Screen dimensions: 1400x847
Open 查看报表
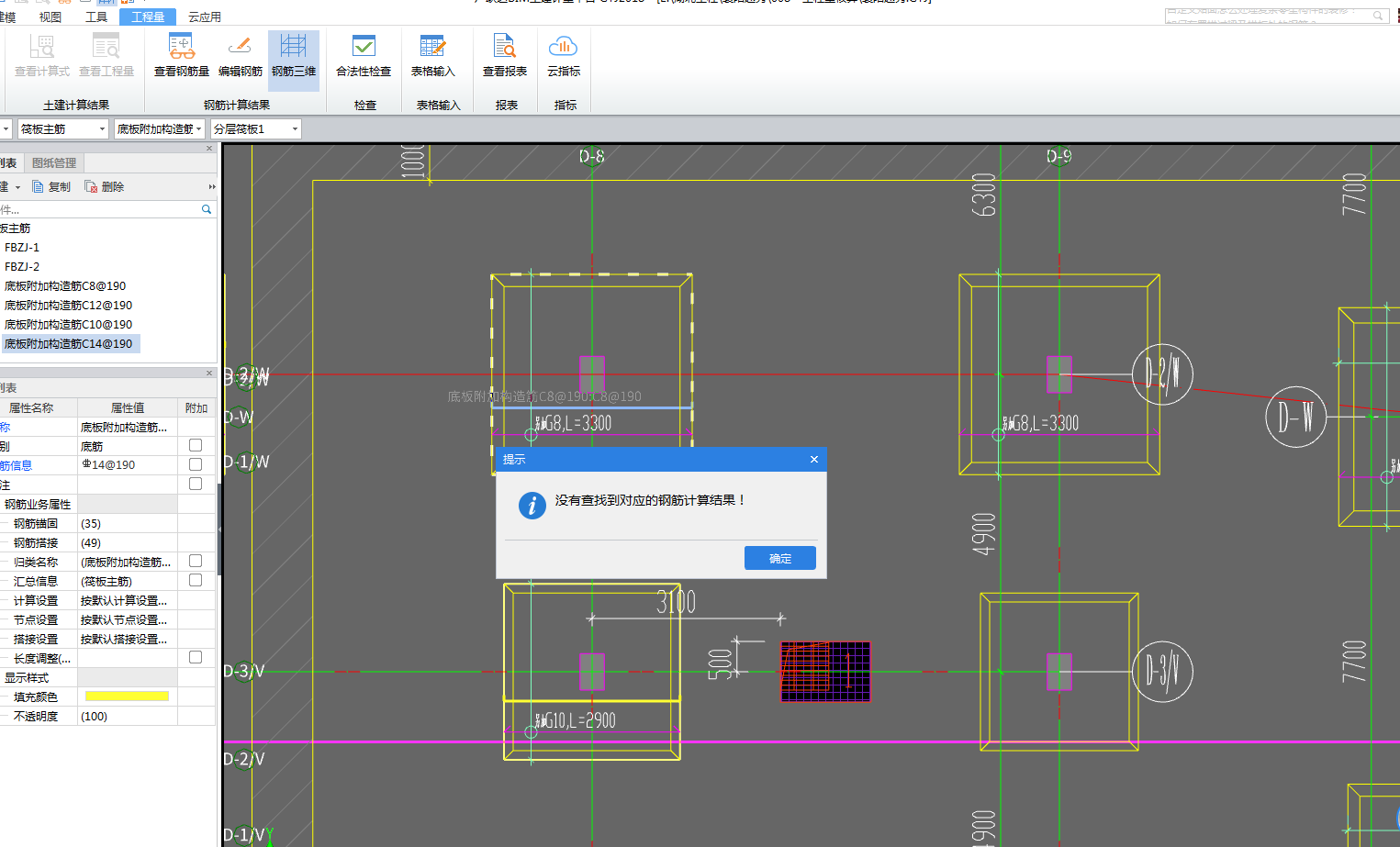point(505,55)
